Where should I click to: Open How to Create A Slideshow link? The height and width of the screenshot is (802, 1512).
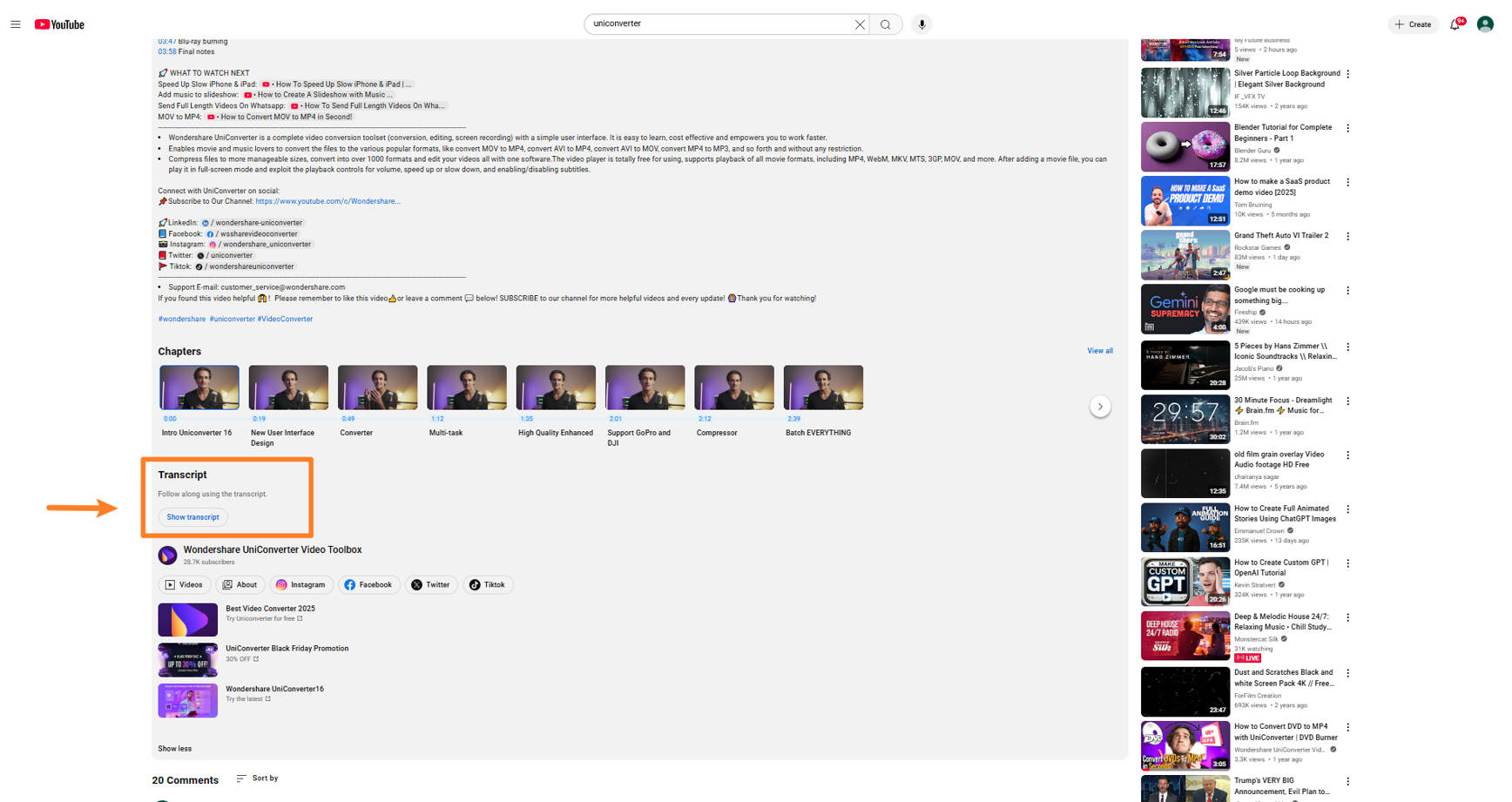319,95
